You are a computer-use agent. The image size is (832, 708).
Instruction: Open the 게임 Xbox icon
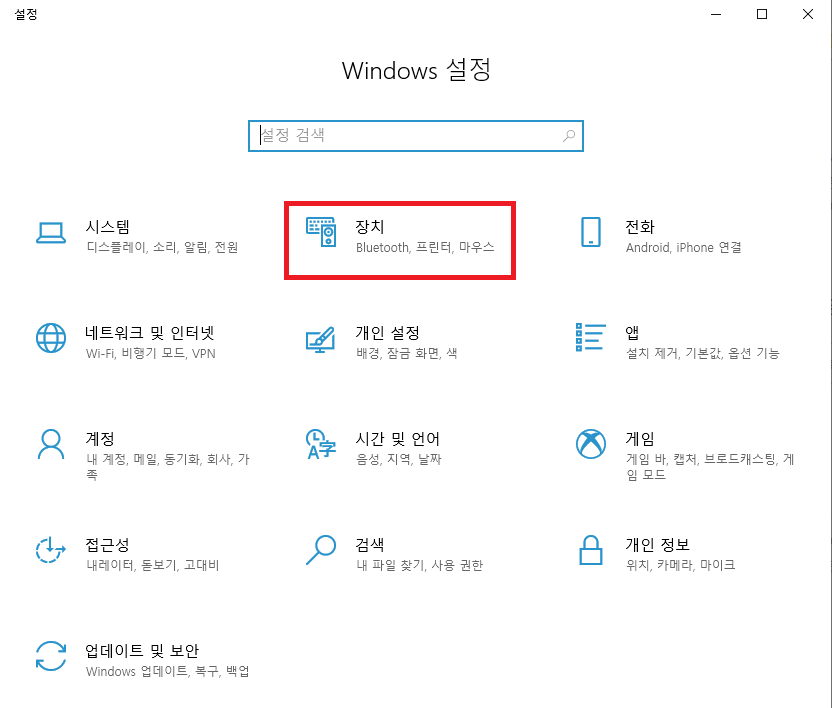pos(591,444)
